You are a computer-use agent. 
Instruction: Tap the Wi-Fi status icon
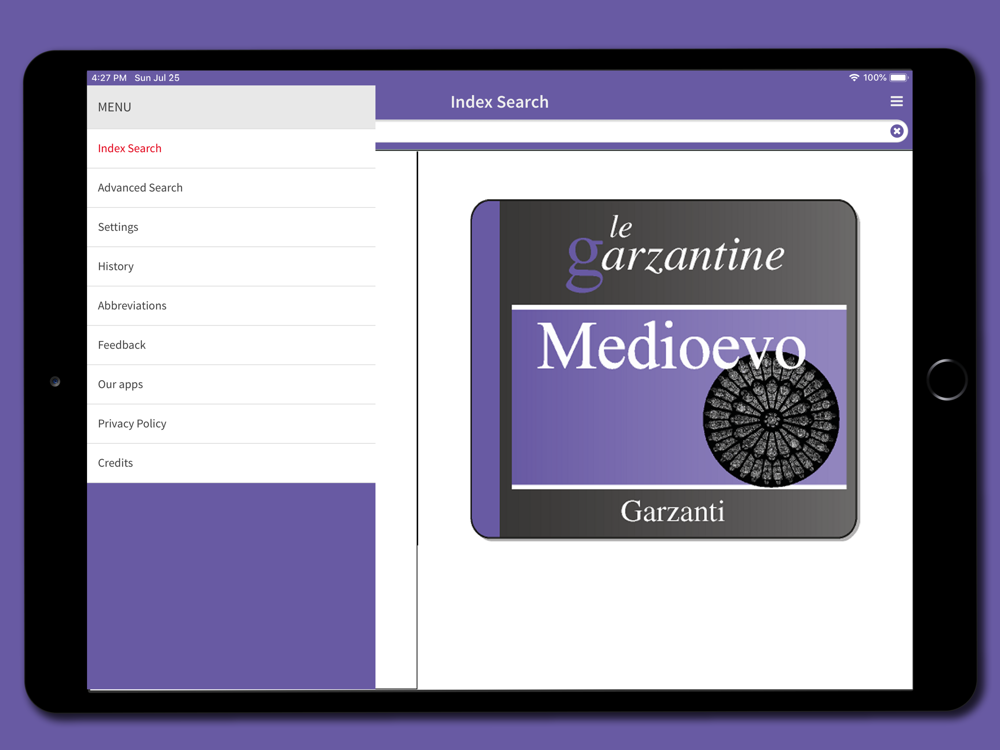(x=854, y=78)
